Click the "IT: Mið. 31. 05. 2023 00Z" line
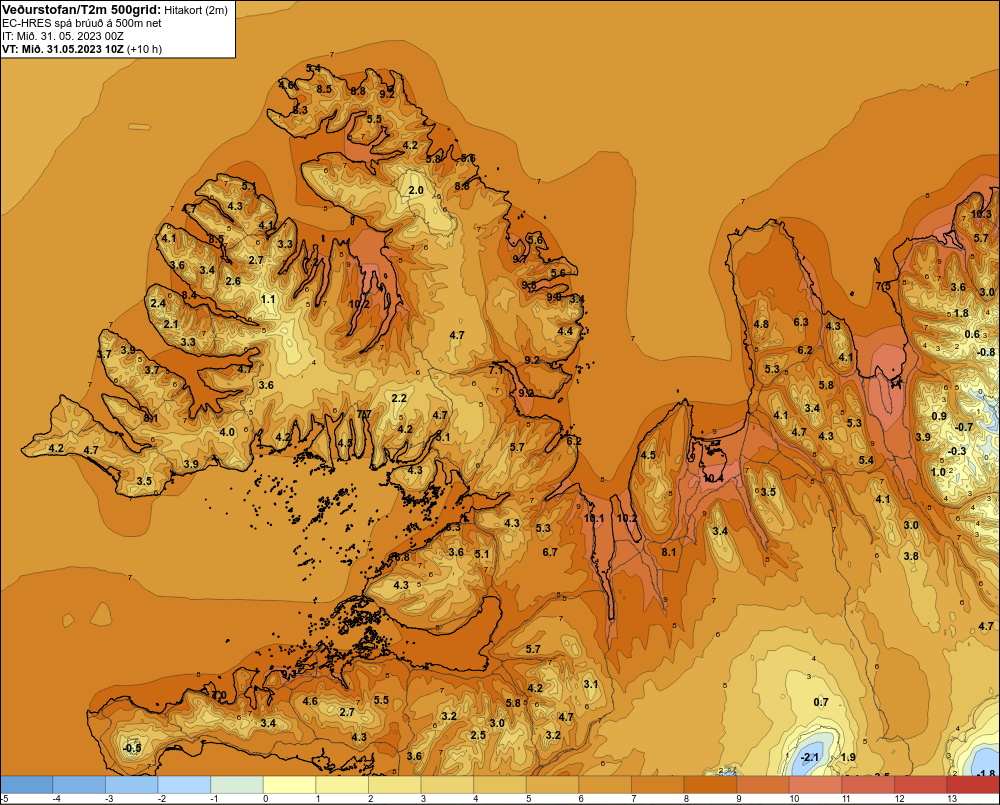Image resolution: width=1000 pixels, height=805 pixels. click(63, 36)
